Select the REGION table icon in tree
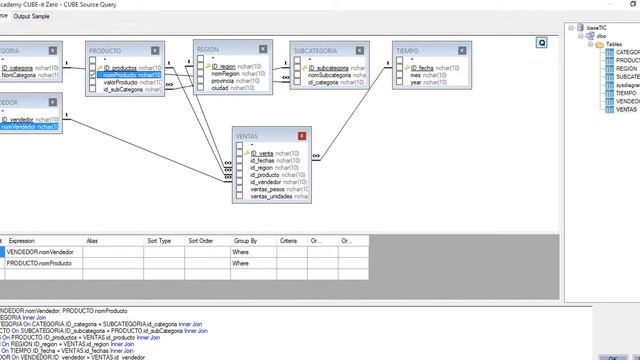 [609, 69]
